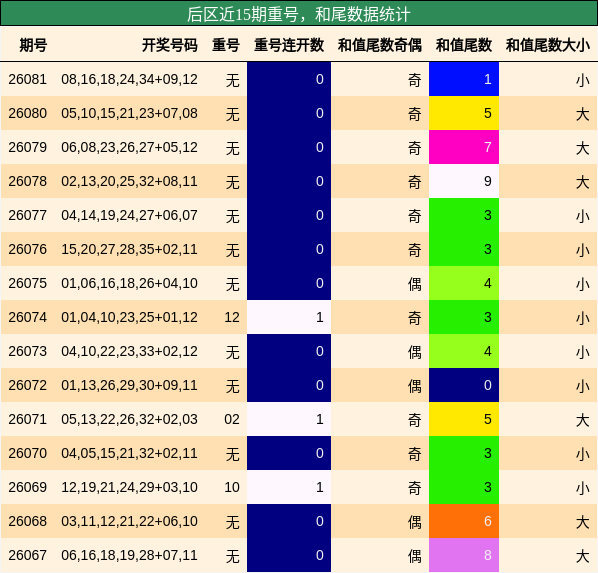
Task: Click the 期号 column header
Action: [33, 45]
